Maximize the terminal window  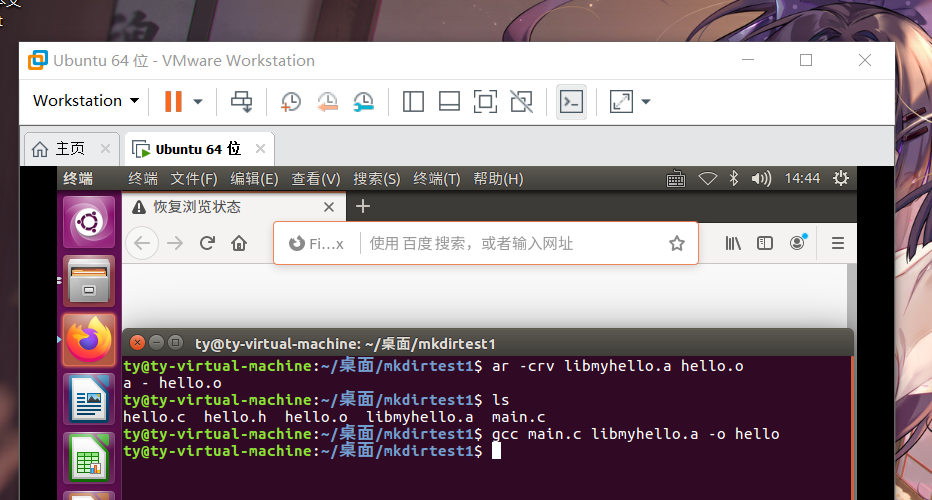click(x=175, y=342)
